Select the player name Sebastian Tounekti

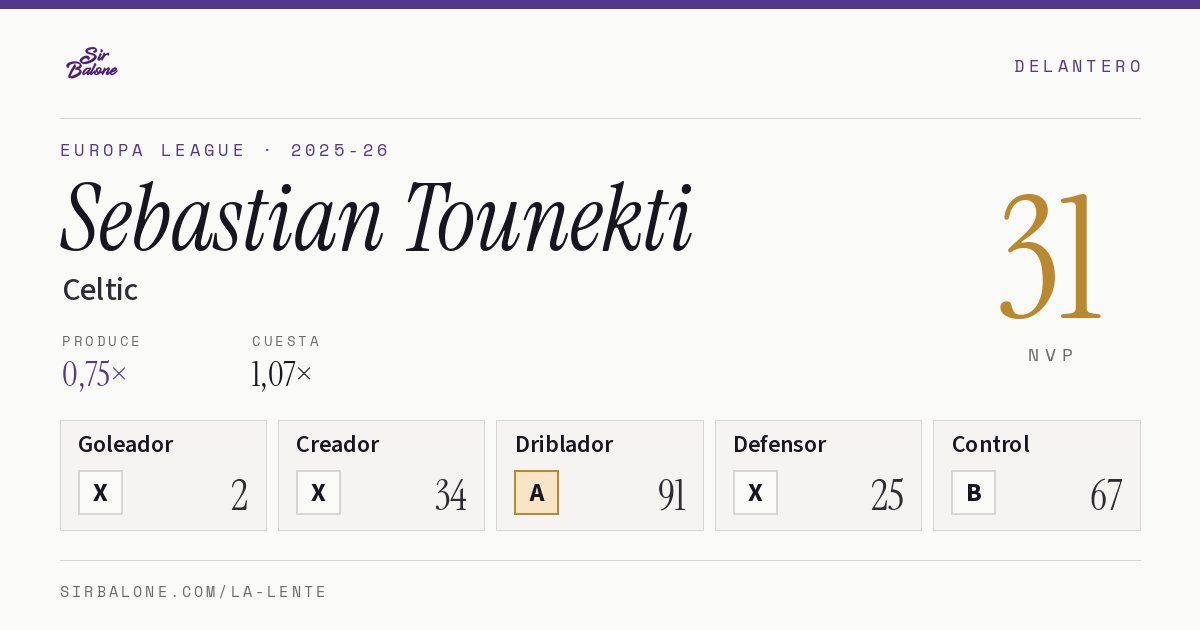(376, 218)
